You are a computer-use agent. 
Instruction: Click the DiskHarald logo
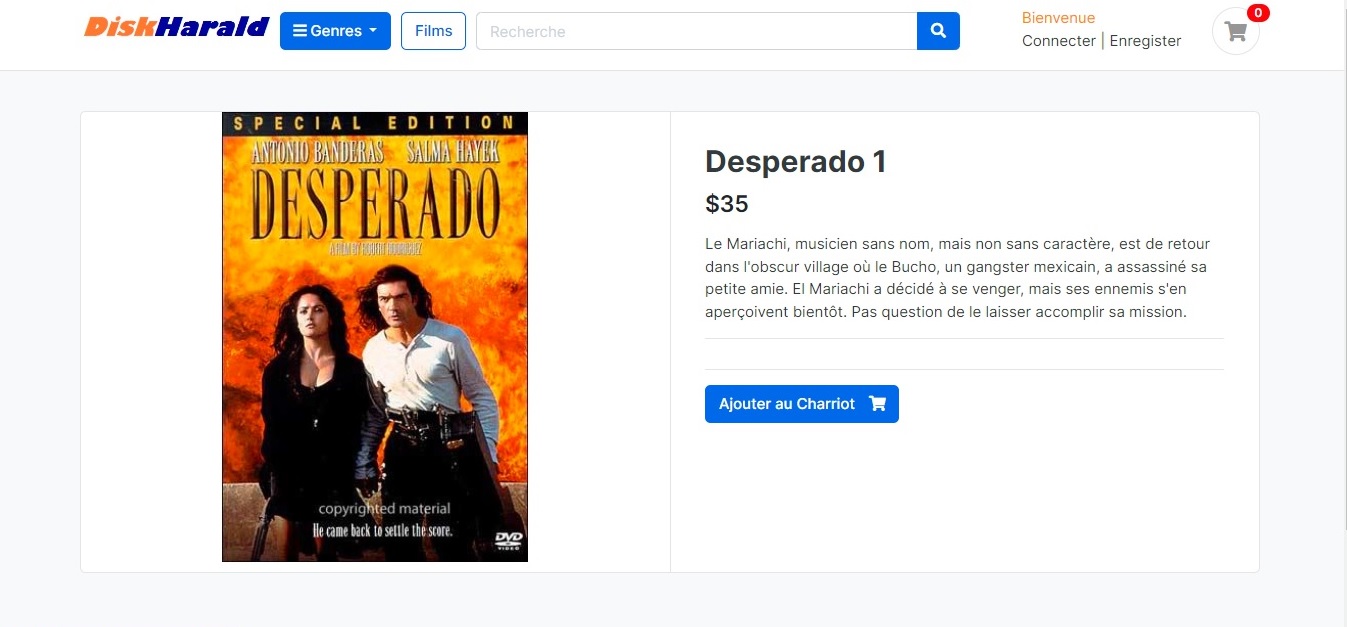pos(177,27)
